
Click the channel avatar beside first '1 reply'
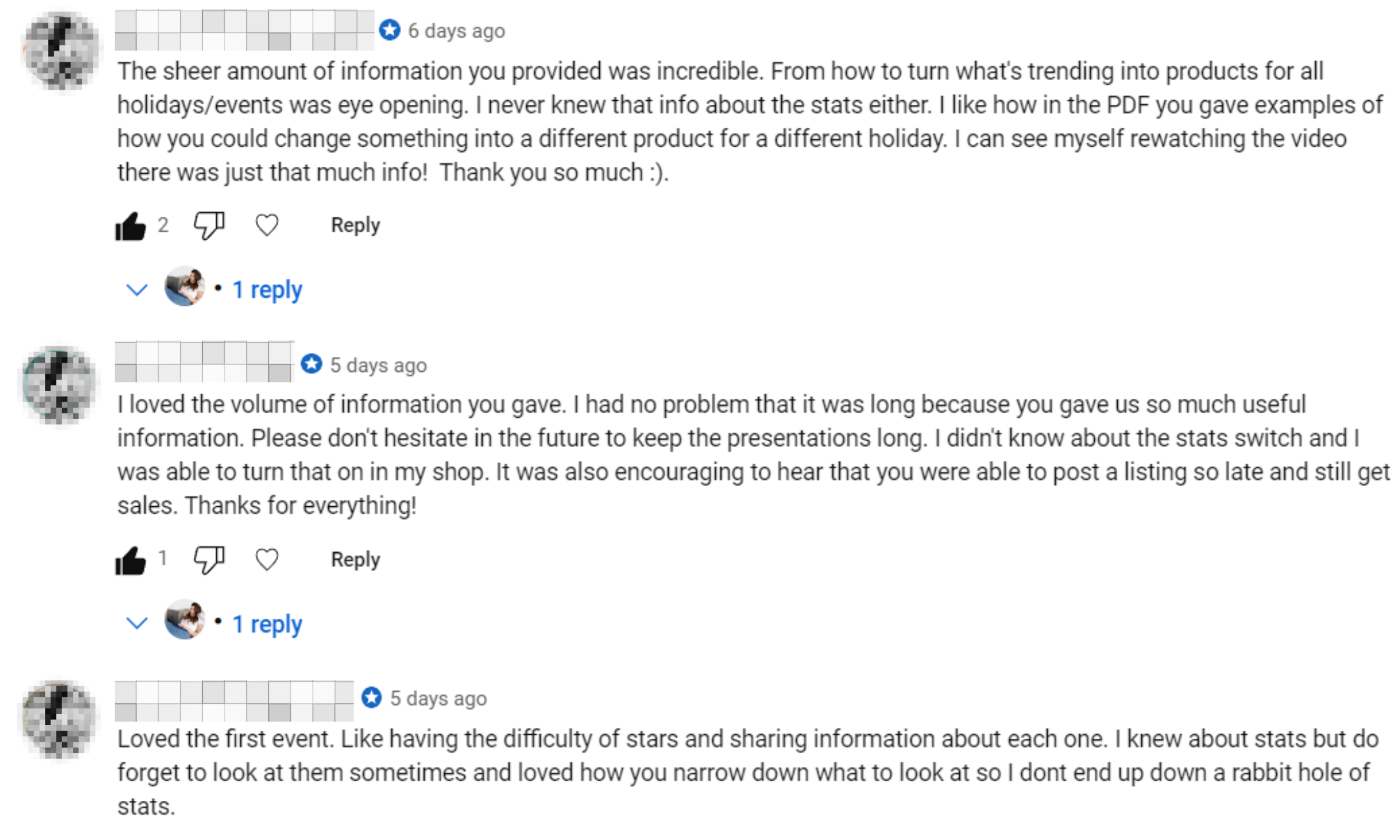tap(184, 286)
